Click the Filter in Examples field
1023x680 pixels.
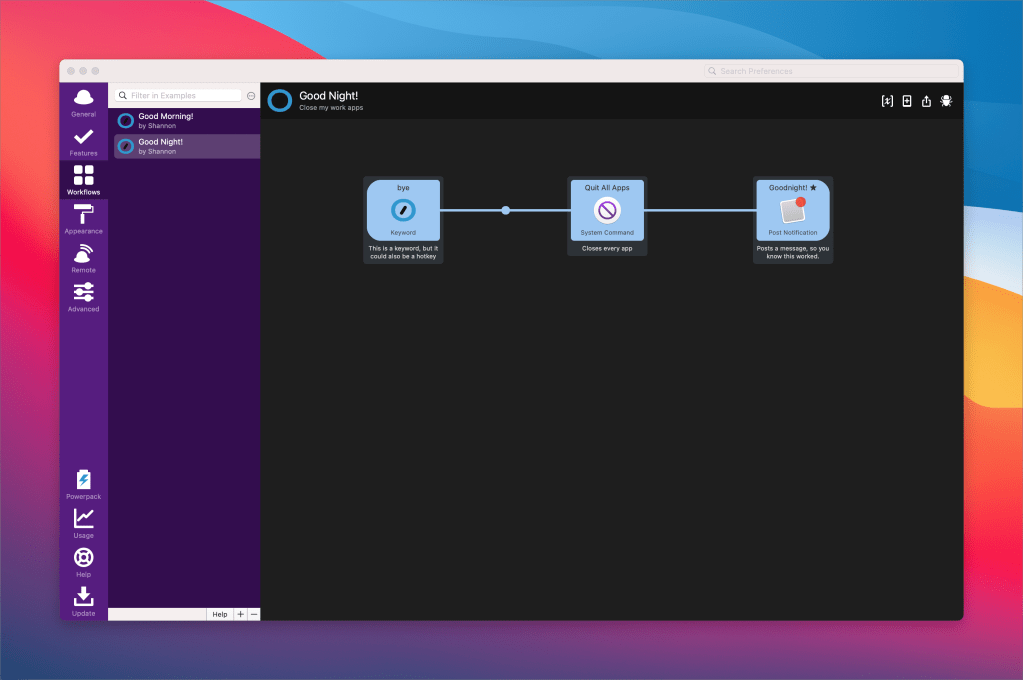pyautogui.click(x=180, y=96)
